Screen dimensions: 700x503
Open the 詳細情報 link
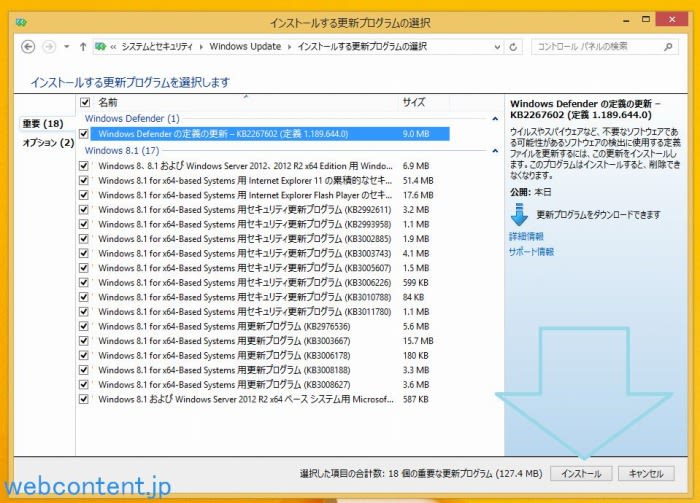pyautogui.click(x=526, y=237)
